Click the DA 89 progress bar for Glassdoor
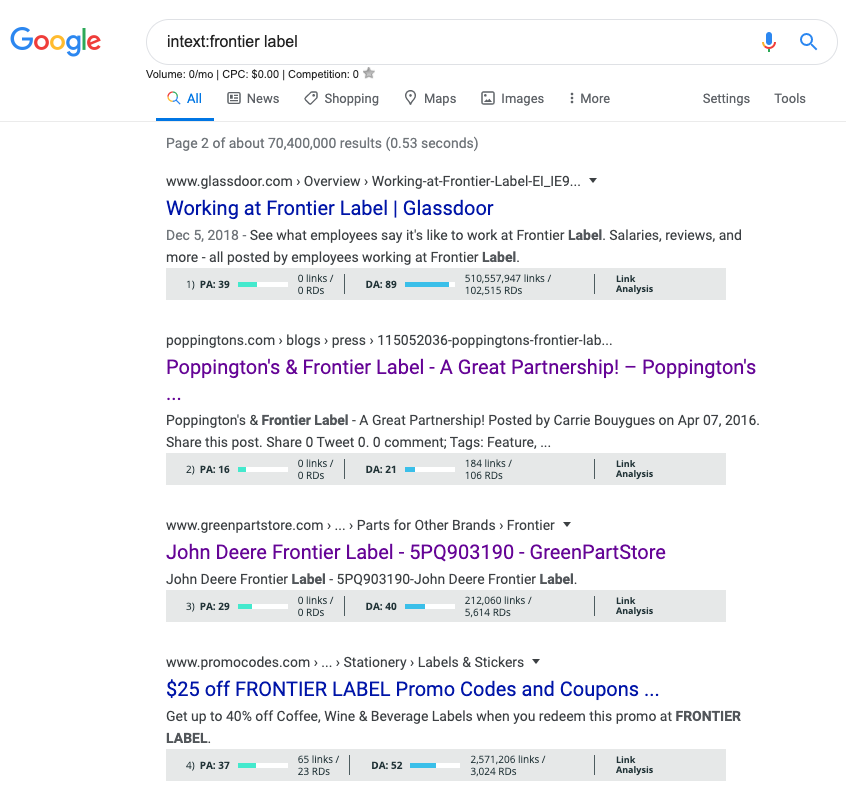This screenshot has width=846, height=797. 432,284
